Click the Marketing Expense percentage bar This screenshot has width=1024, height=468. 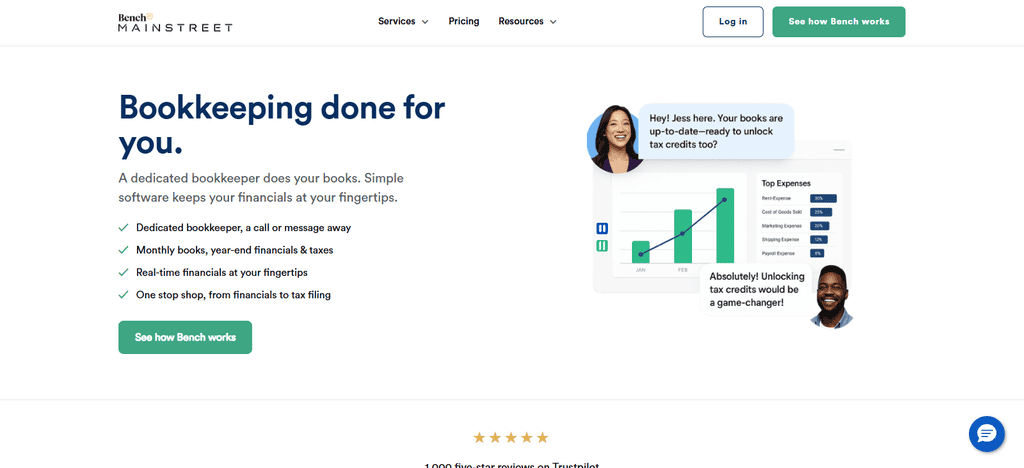point(820,226)
